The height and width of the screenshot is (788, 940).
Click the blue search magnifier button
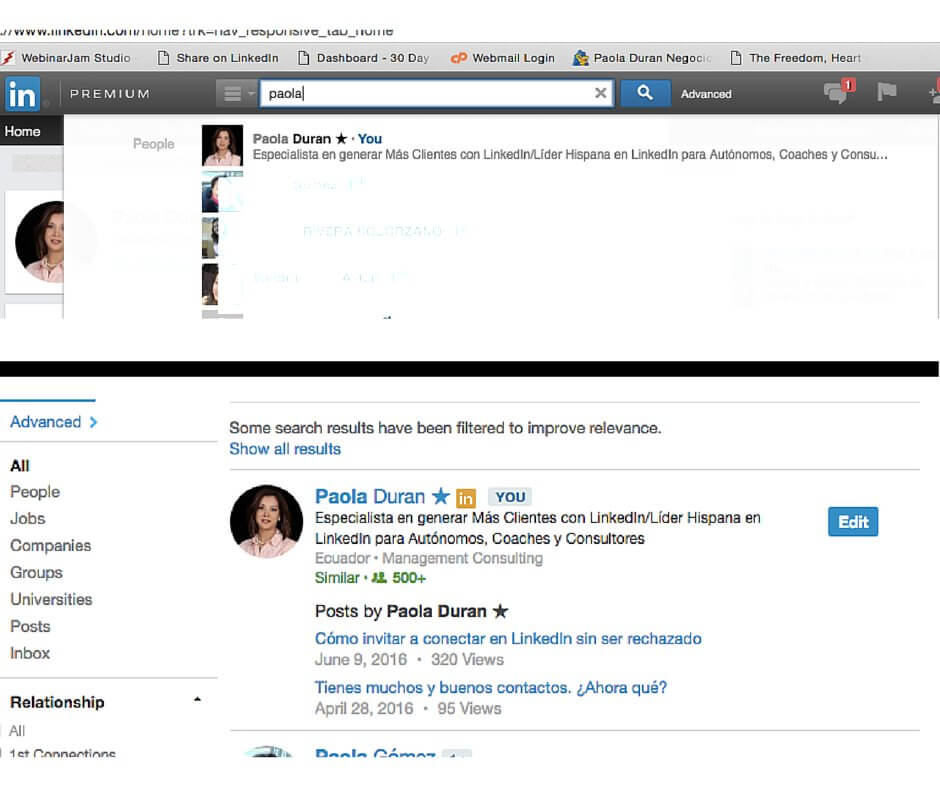[645, 94]
